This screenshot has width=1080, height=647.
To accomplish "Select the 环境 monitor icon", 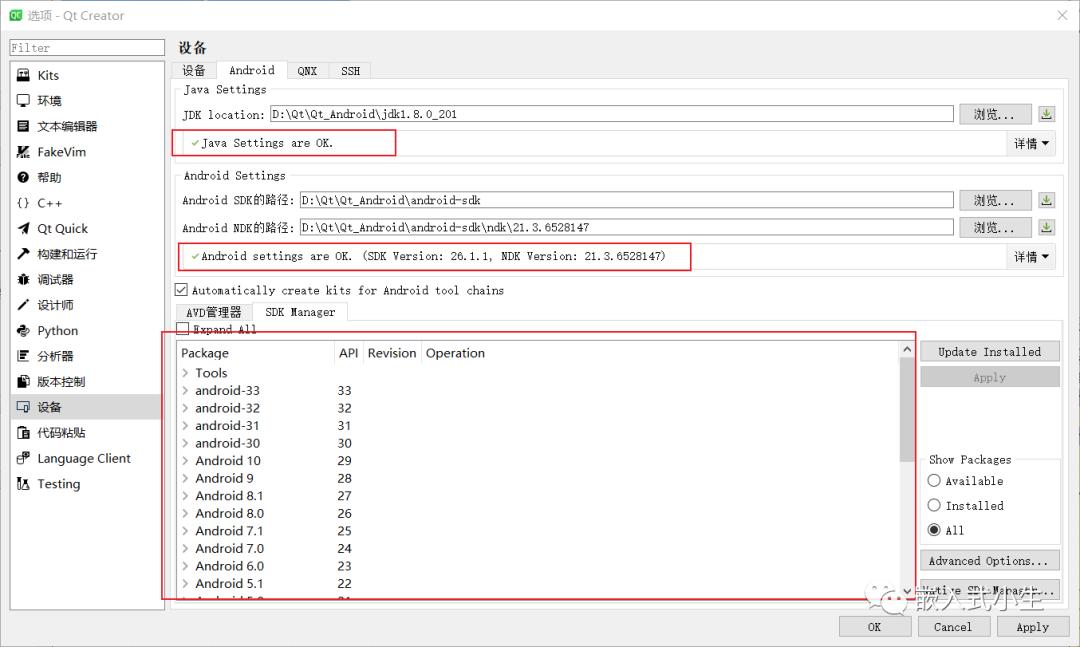I will 23,101.
